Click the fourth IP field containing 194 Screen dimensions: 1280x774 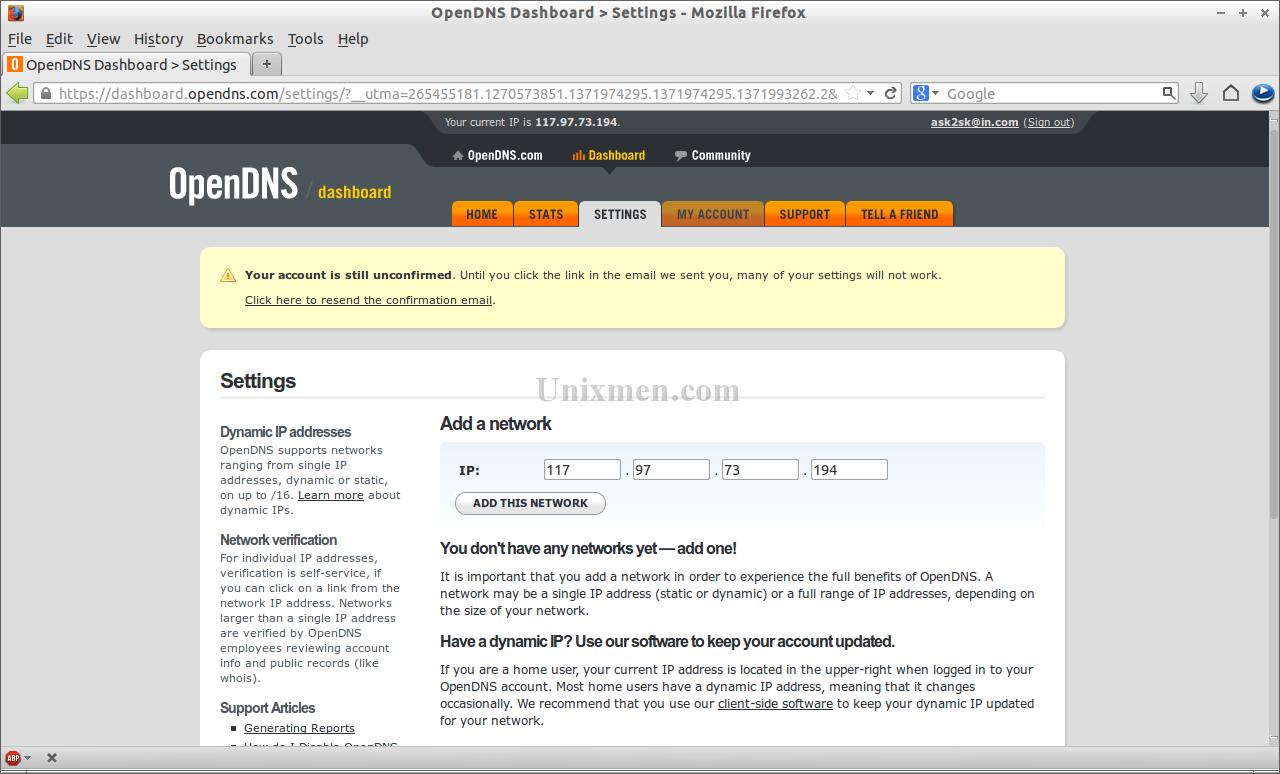coord(849,470)
